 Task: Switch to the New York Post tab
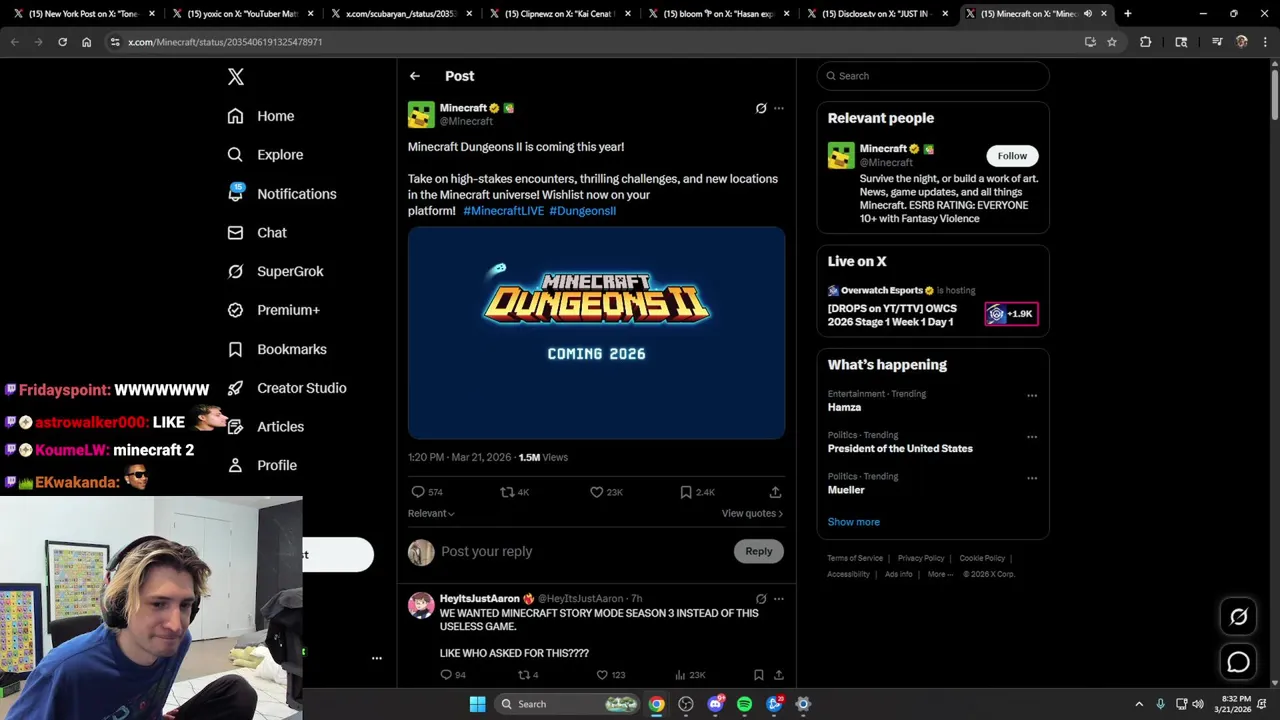pos(83,14)
